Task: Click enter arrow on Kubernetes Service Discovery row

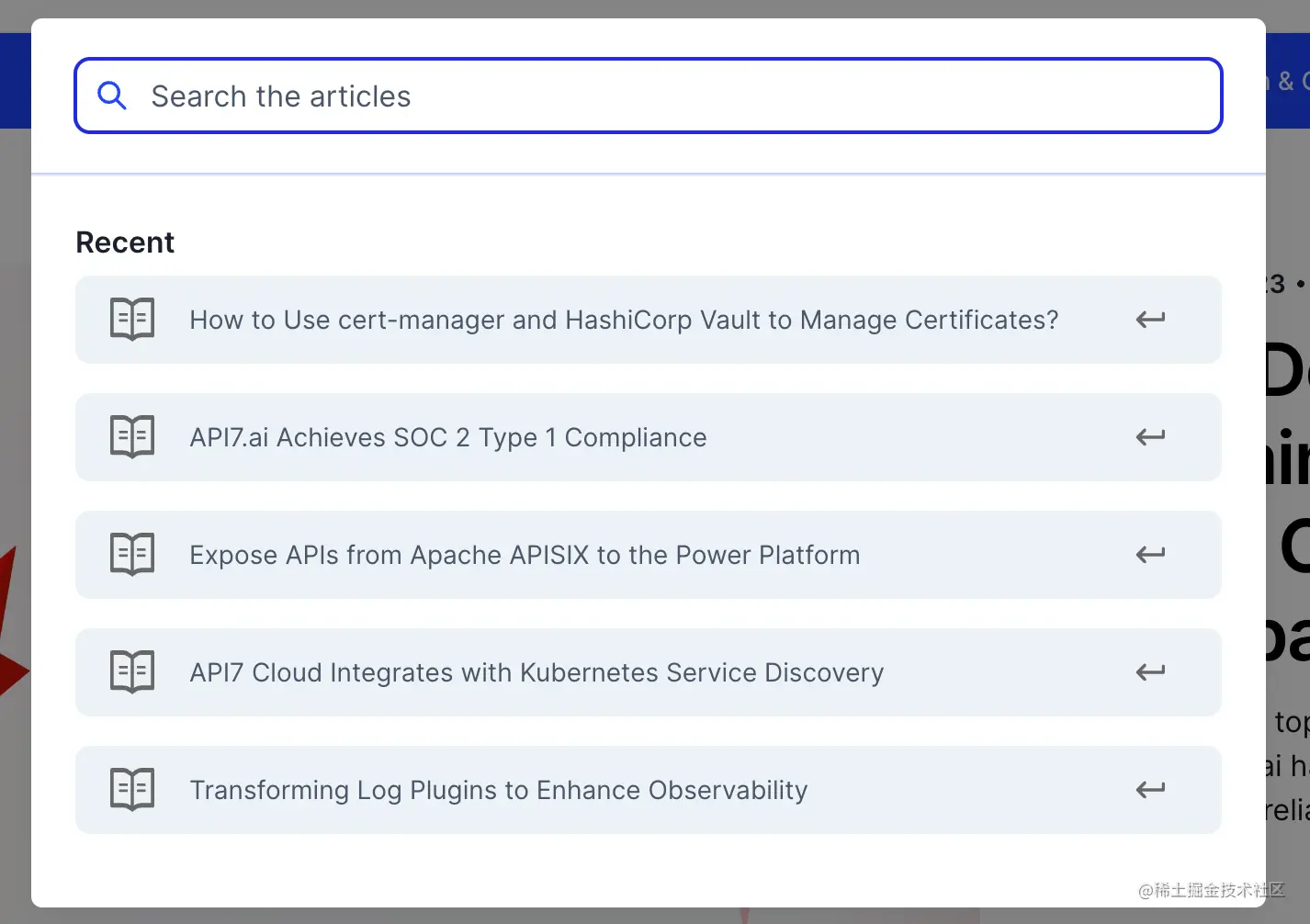Action: tap(1150, 672)
